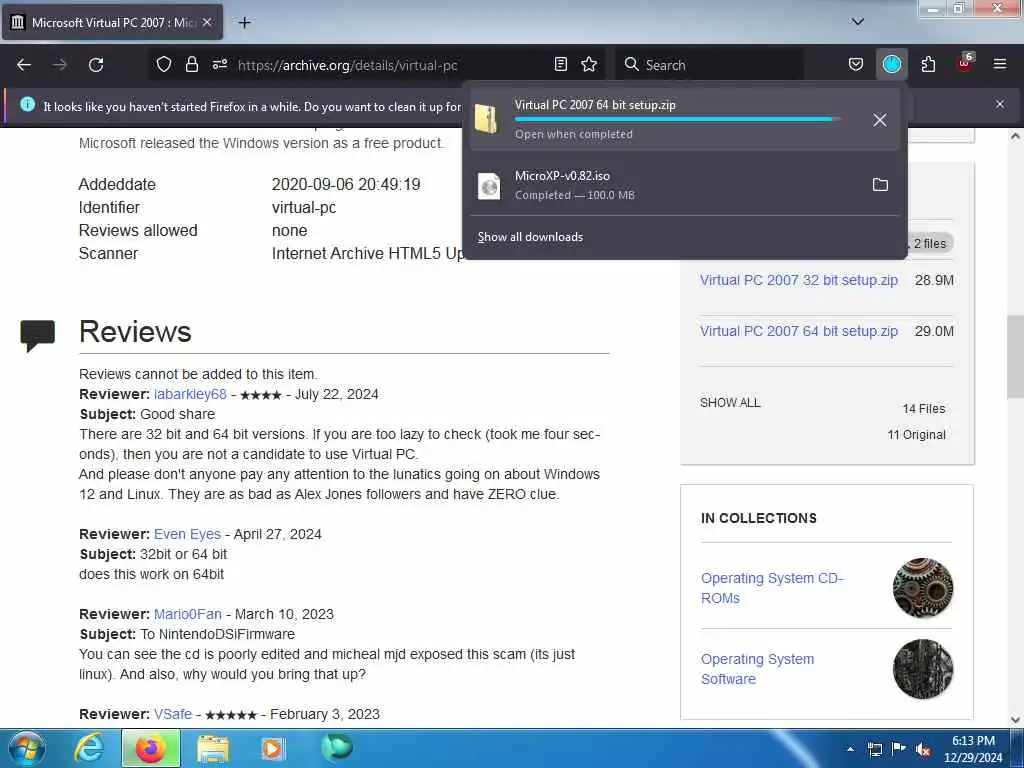Open the extensions puzzle icon
This screenshot has height=768, width=1024.
(x=928, y=64)
